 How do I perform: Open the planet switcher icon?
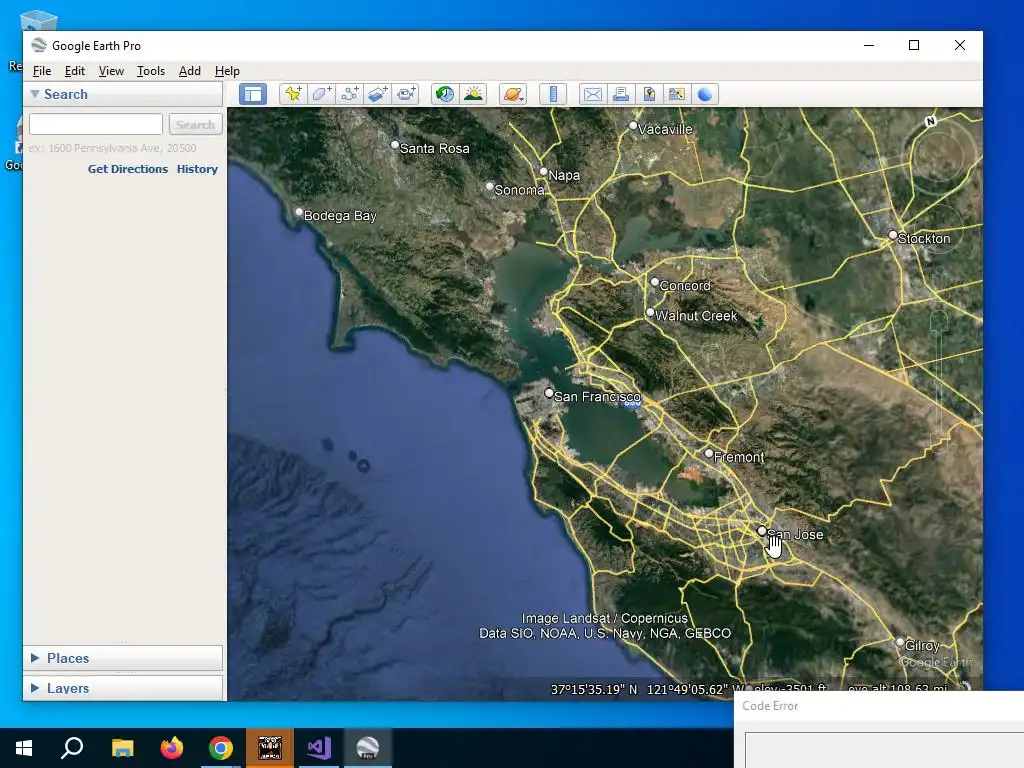pos(513,94)
